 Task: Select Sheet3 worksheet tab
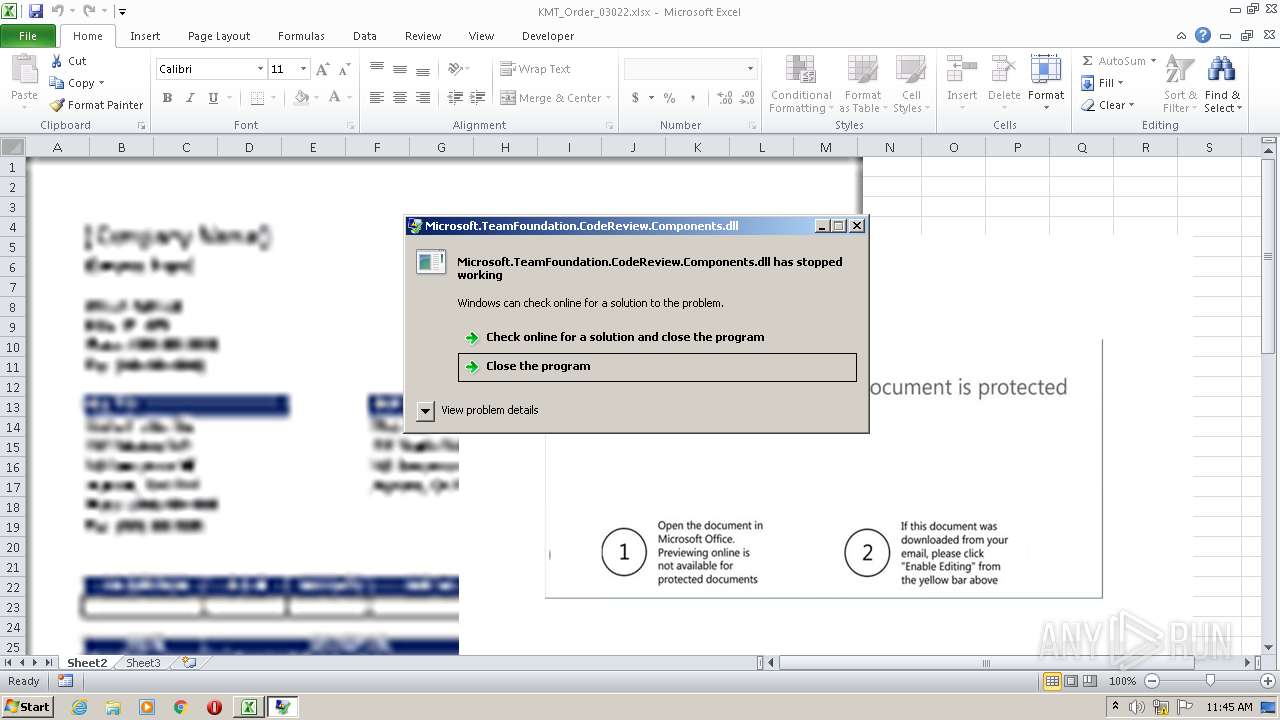[143, 663]
